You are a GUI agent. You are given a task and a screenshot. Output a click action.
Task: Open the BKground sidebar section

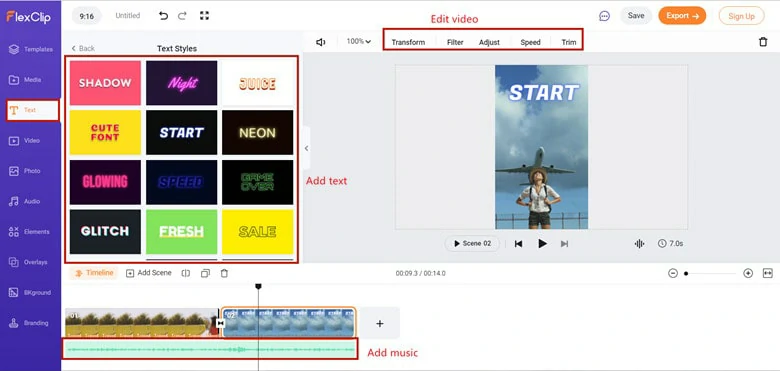point(30,292)
